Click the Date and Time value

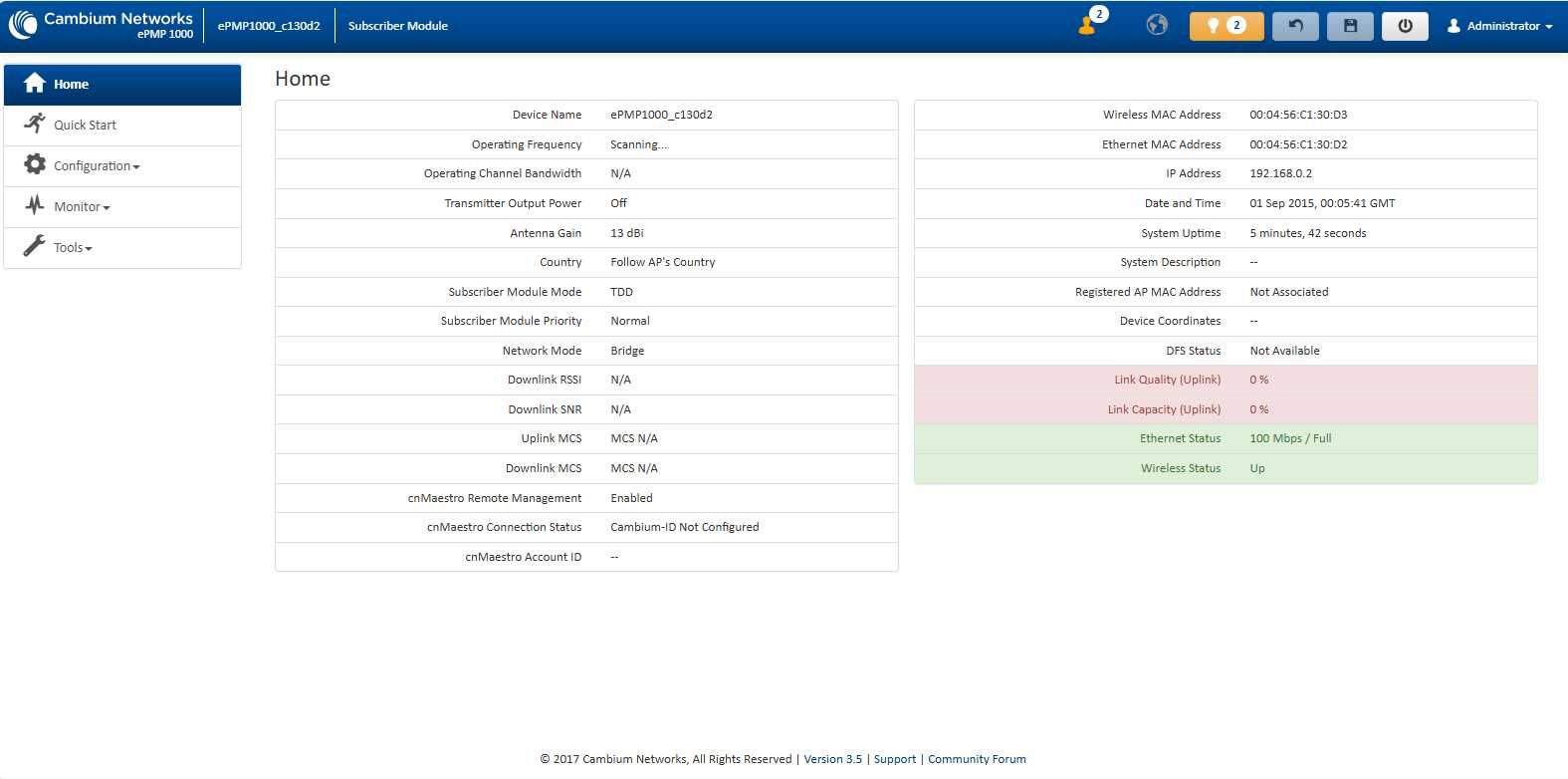coord(1322,203)
